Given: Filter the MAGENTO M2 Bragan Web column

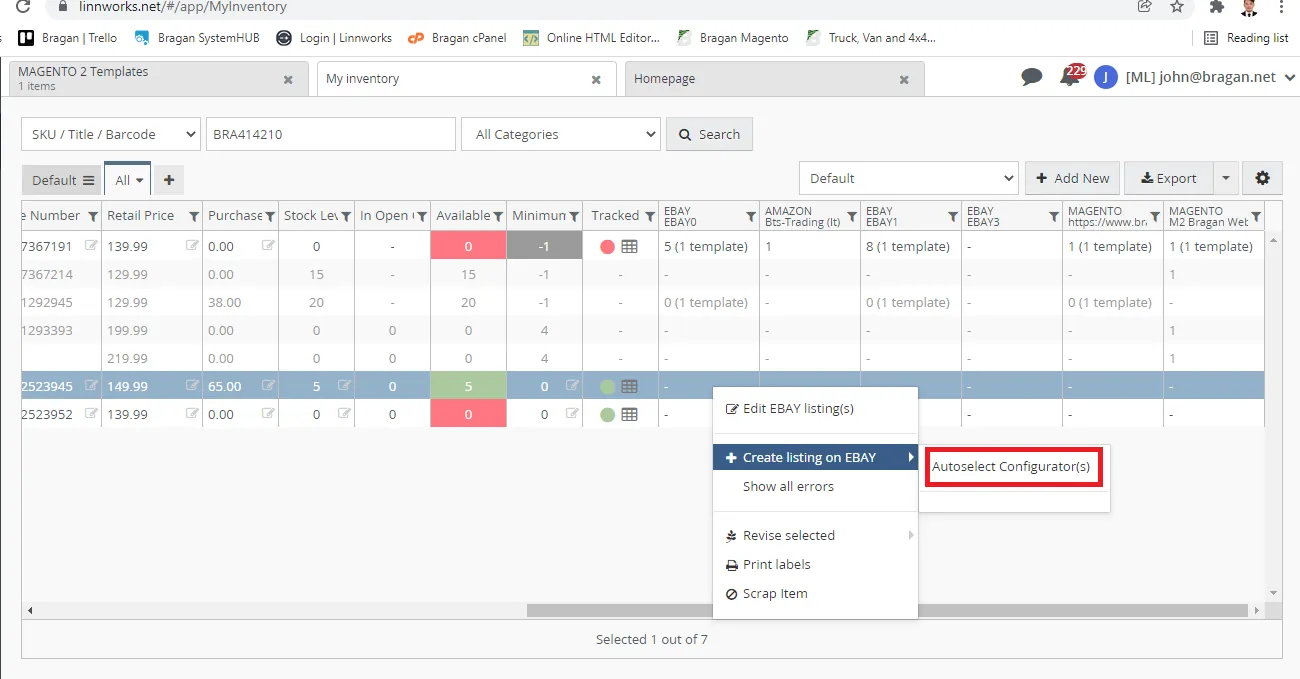Looking at the screenshot, I should point(1256,216).
